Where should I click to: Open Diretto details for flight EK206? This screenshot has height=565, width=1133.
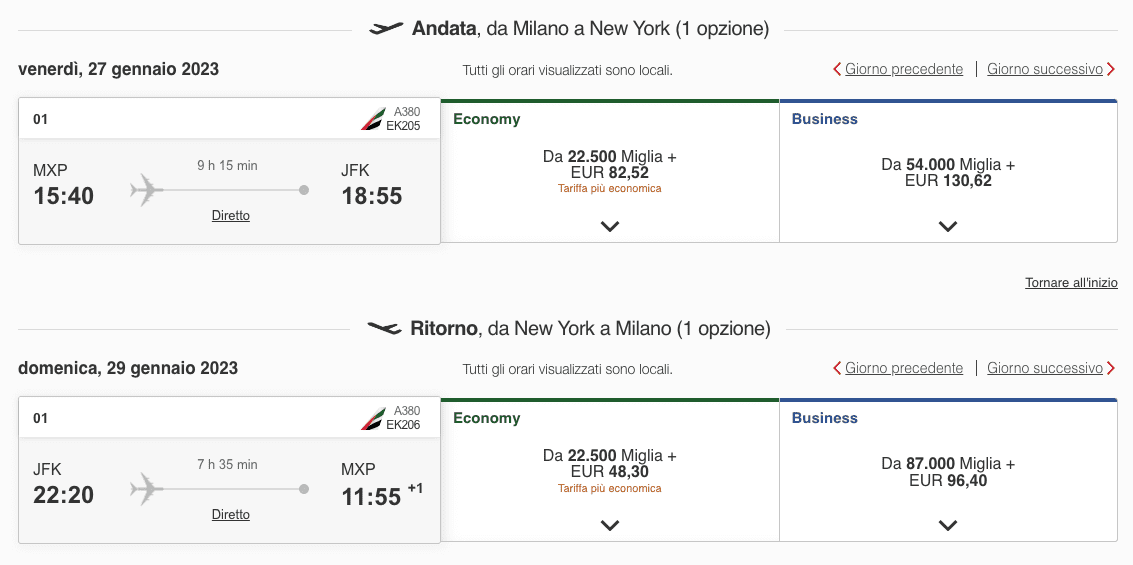[x=231, y=514]
